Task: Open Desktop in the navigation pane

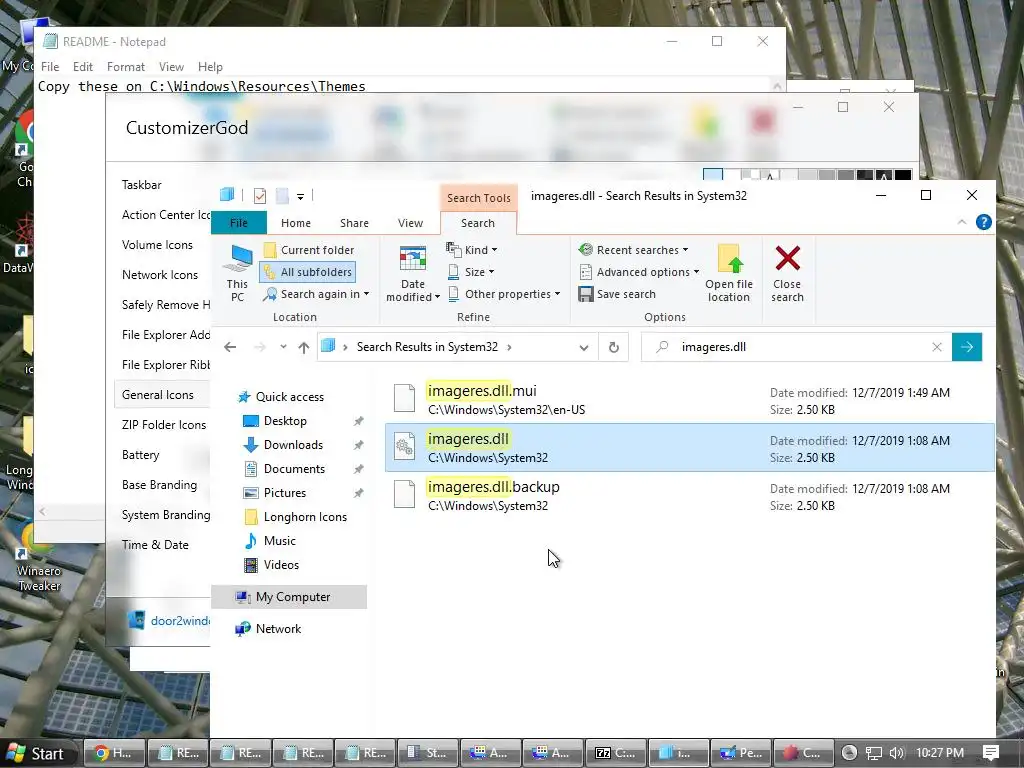Action: tap(285, 421)
